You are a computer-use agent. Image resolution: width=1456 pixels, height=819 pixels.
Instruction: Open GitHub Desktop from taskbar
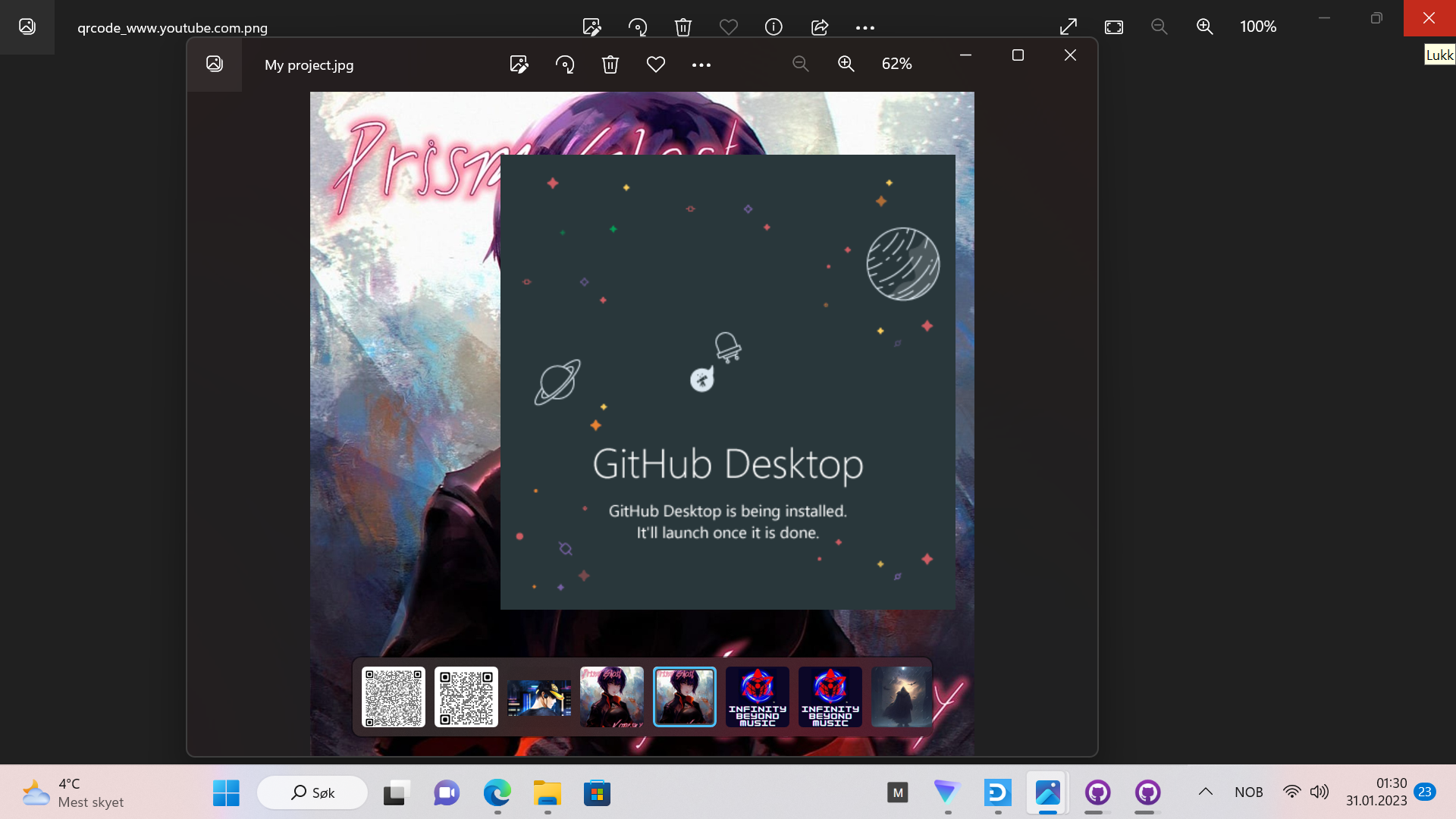(1098, 793)
